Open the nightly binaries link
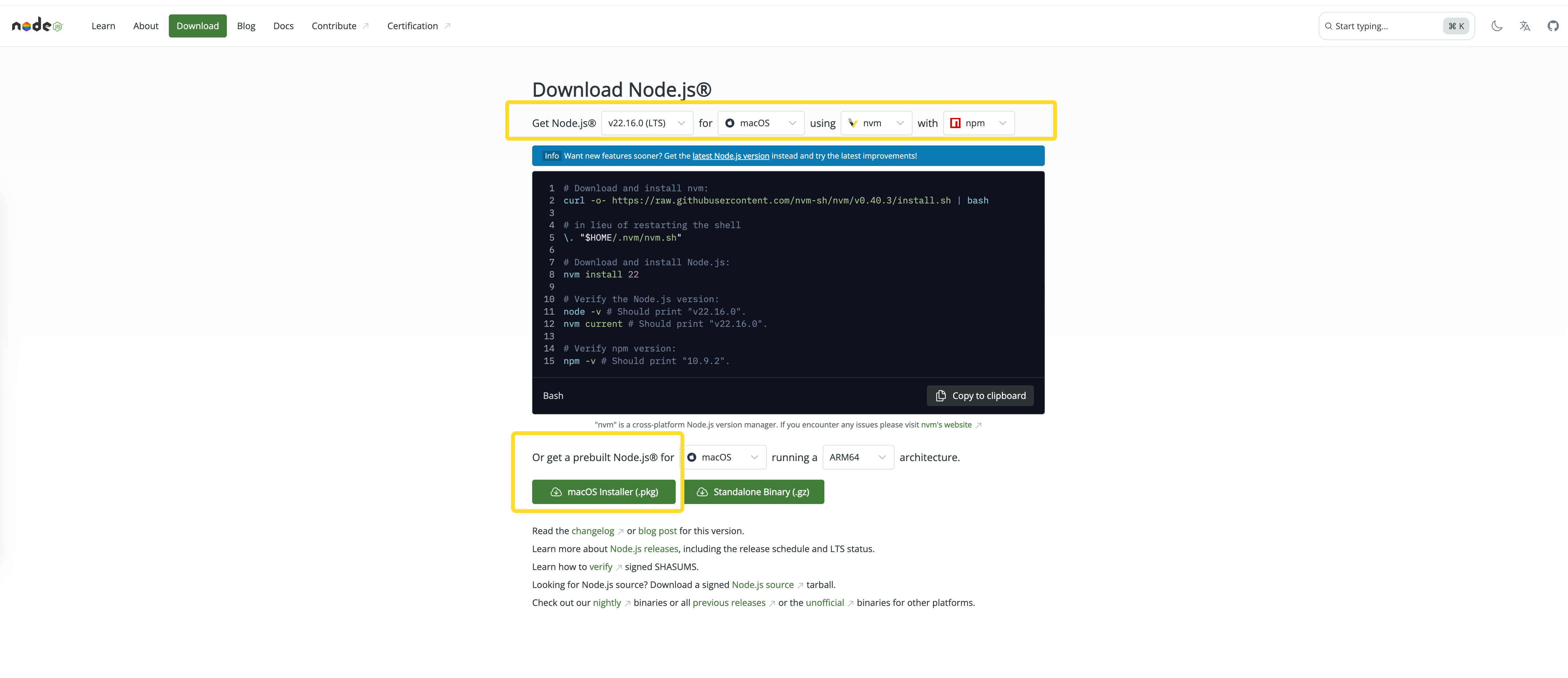Viewport: 1568px width, 678px height. tap(606, 602)
